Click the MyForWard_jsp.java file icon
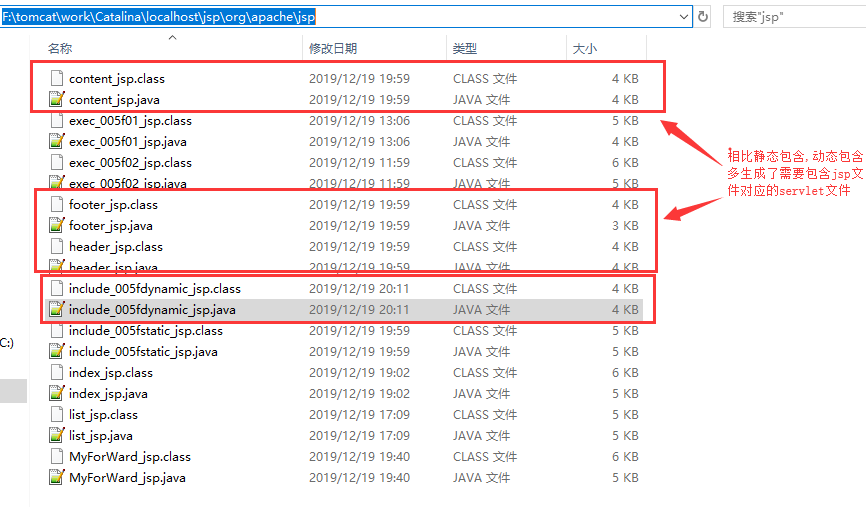Screen dimensions: 866x507 [56, 477]
